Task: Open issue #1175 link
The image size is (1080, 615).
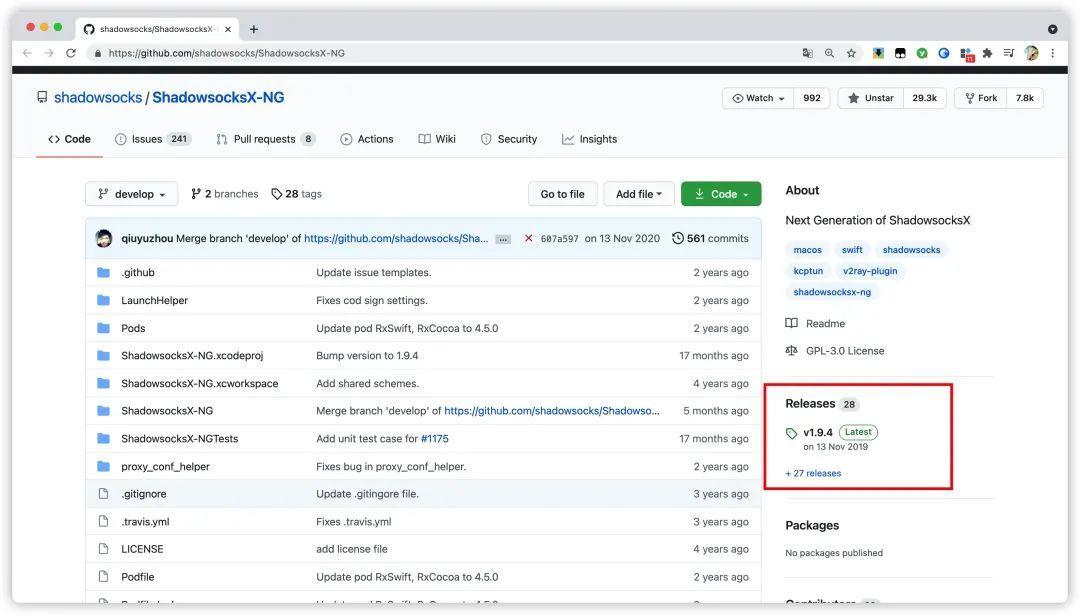Action: [435, 439]
